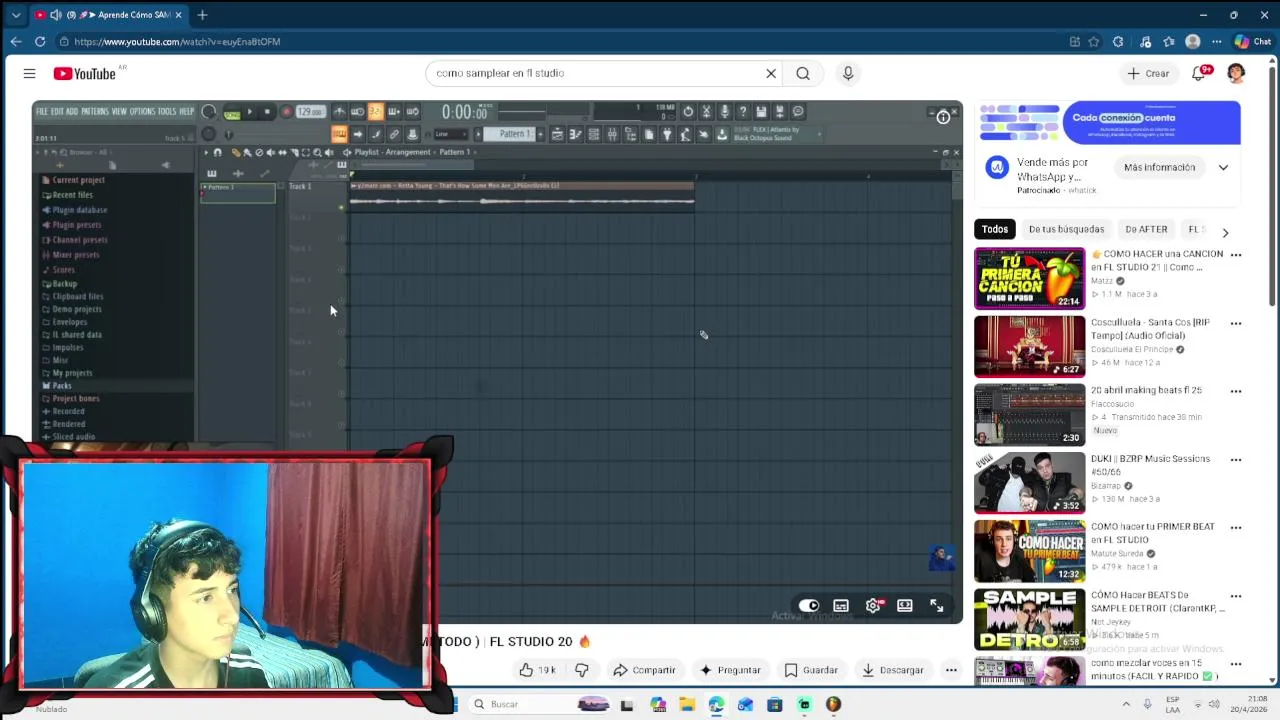Open a new browser tab
Viewport: 1280px width, 720px height.
click(202, 15)
